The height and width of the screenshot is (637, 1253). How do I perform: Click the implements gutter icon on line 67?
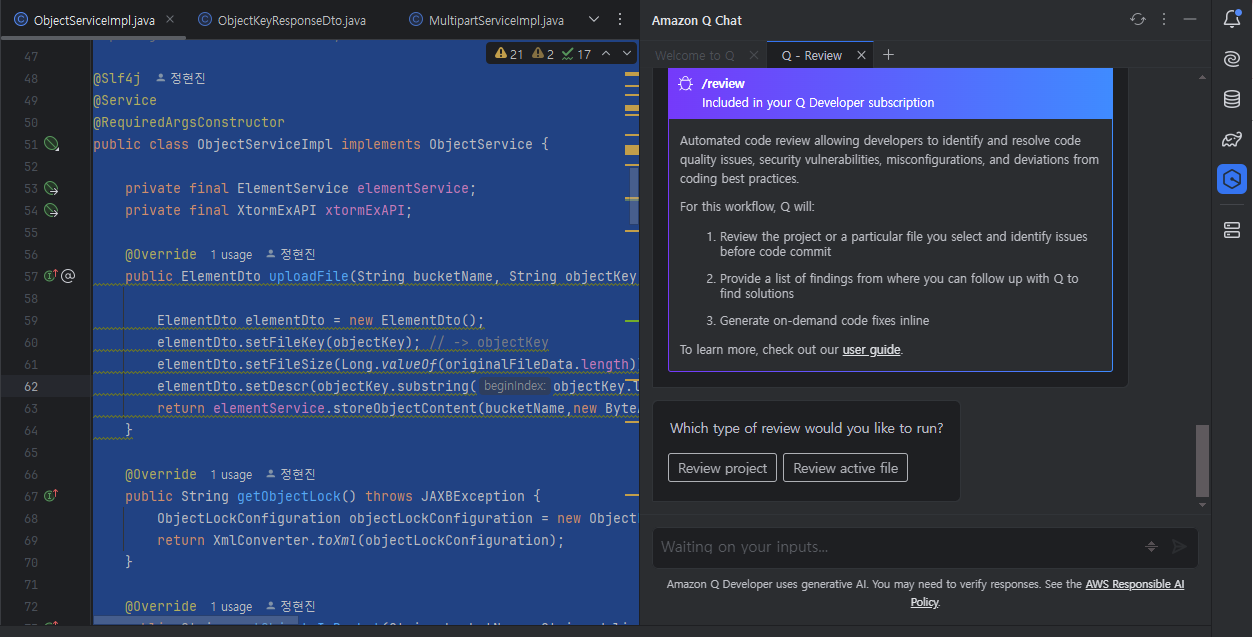coord(50,496)
